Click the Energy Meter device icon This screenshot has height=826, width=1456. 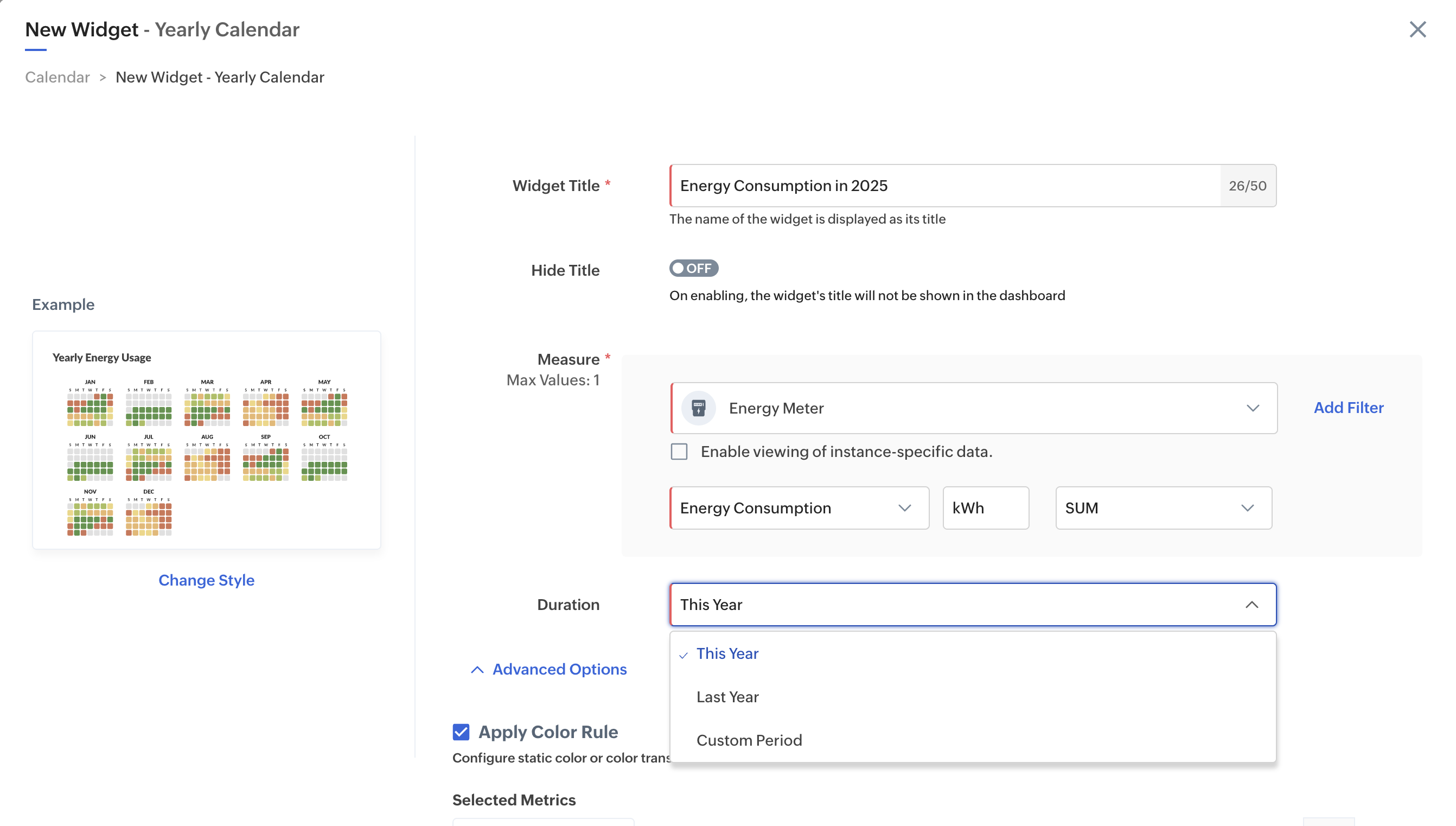pyautogui.click(x=698, y=408)
